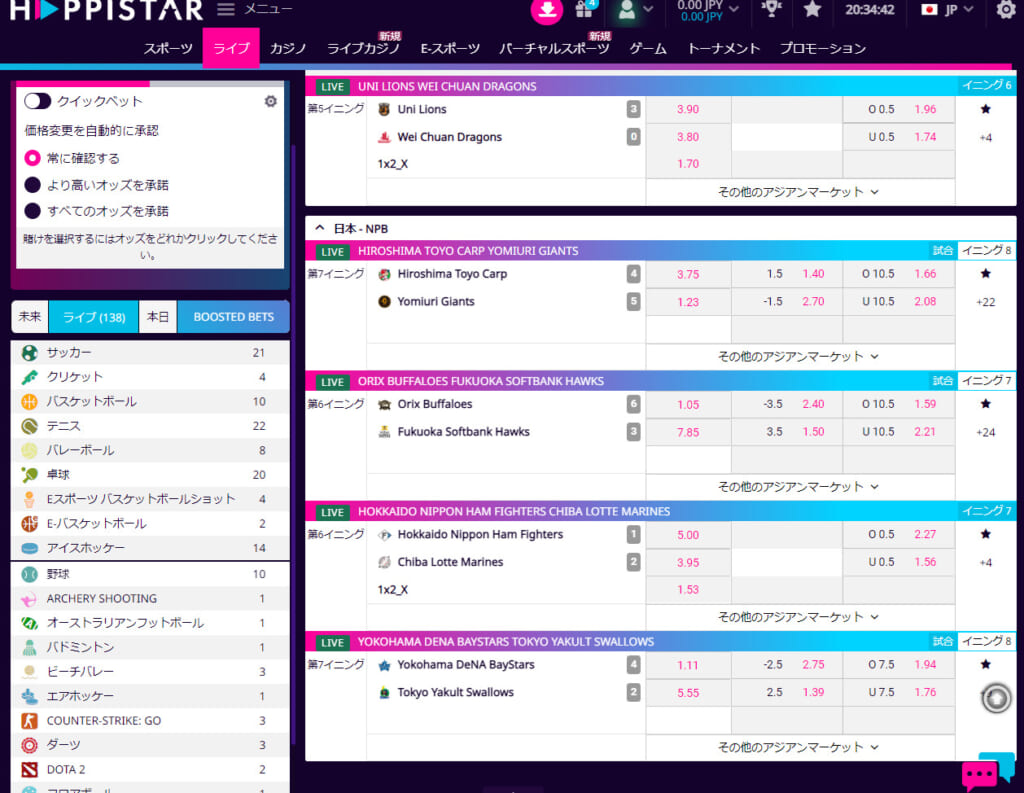Image resolution: width=1024 pixels, height=793 pixels.
Task: Select DOTA 2 icon
Action: click(29, 769)
